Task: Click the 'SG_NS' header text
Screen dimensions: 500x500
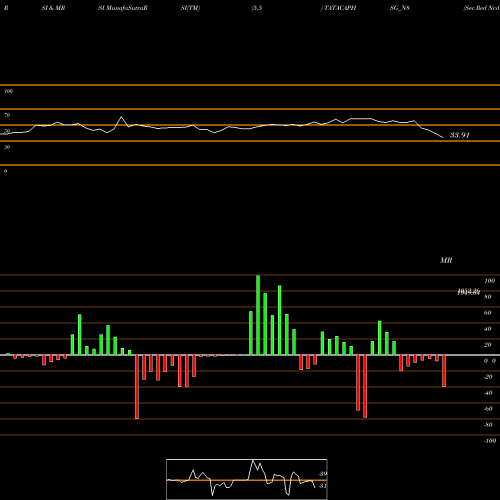Action: 400,8
